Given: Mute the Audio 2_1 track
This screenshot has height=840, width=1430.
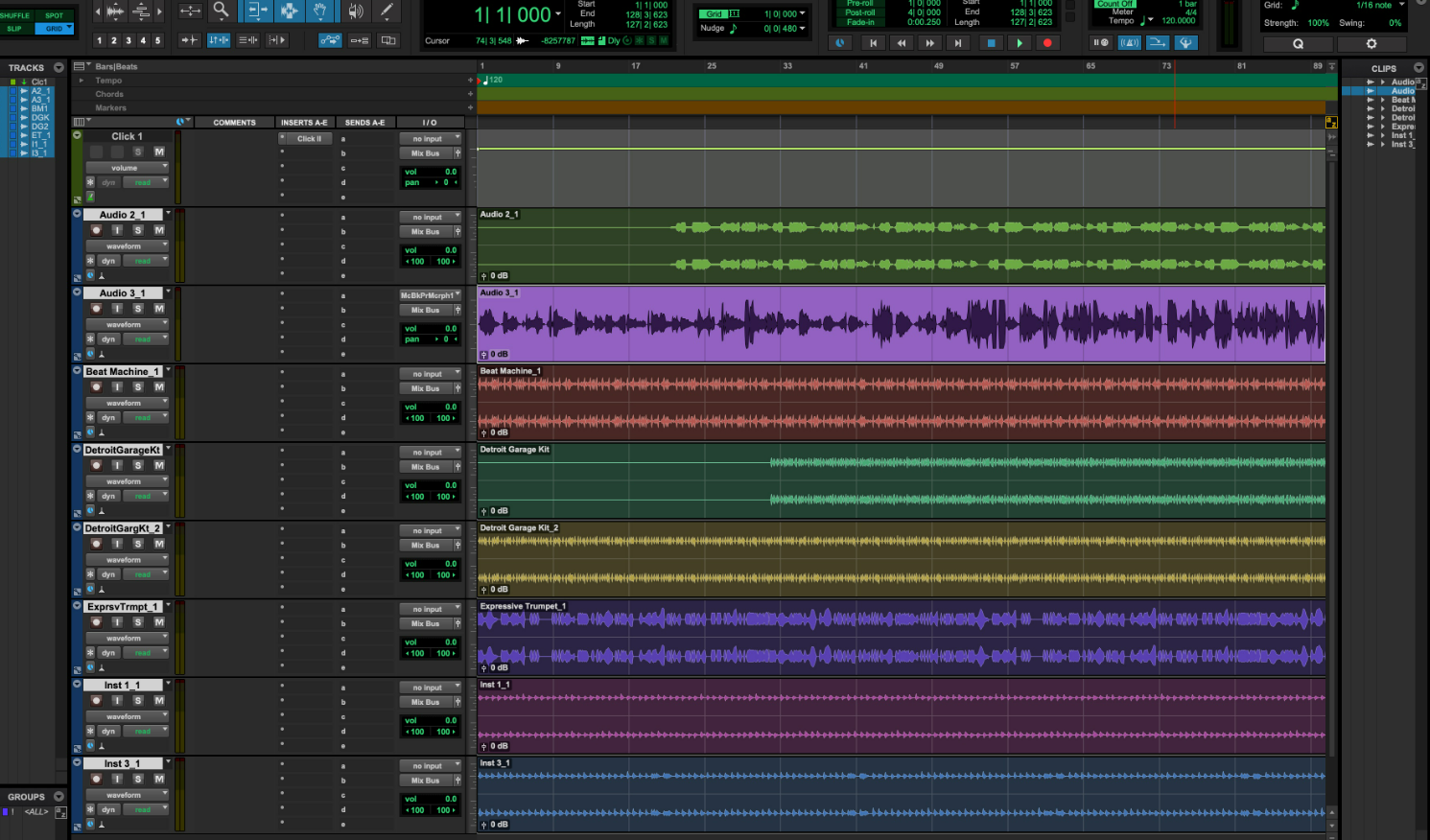Looking at the screenshot, I should click(x=159, y=230).
